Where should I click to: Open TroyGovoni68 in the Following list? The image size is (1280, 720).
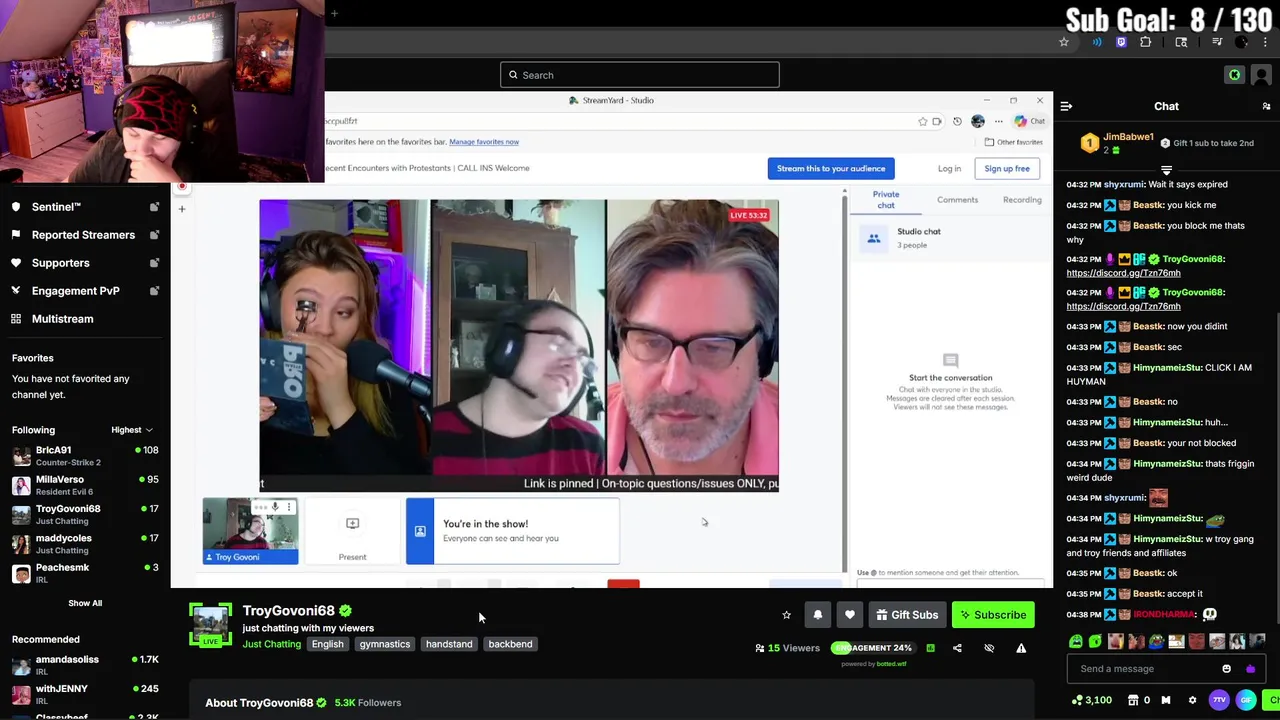point(85,514)
